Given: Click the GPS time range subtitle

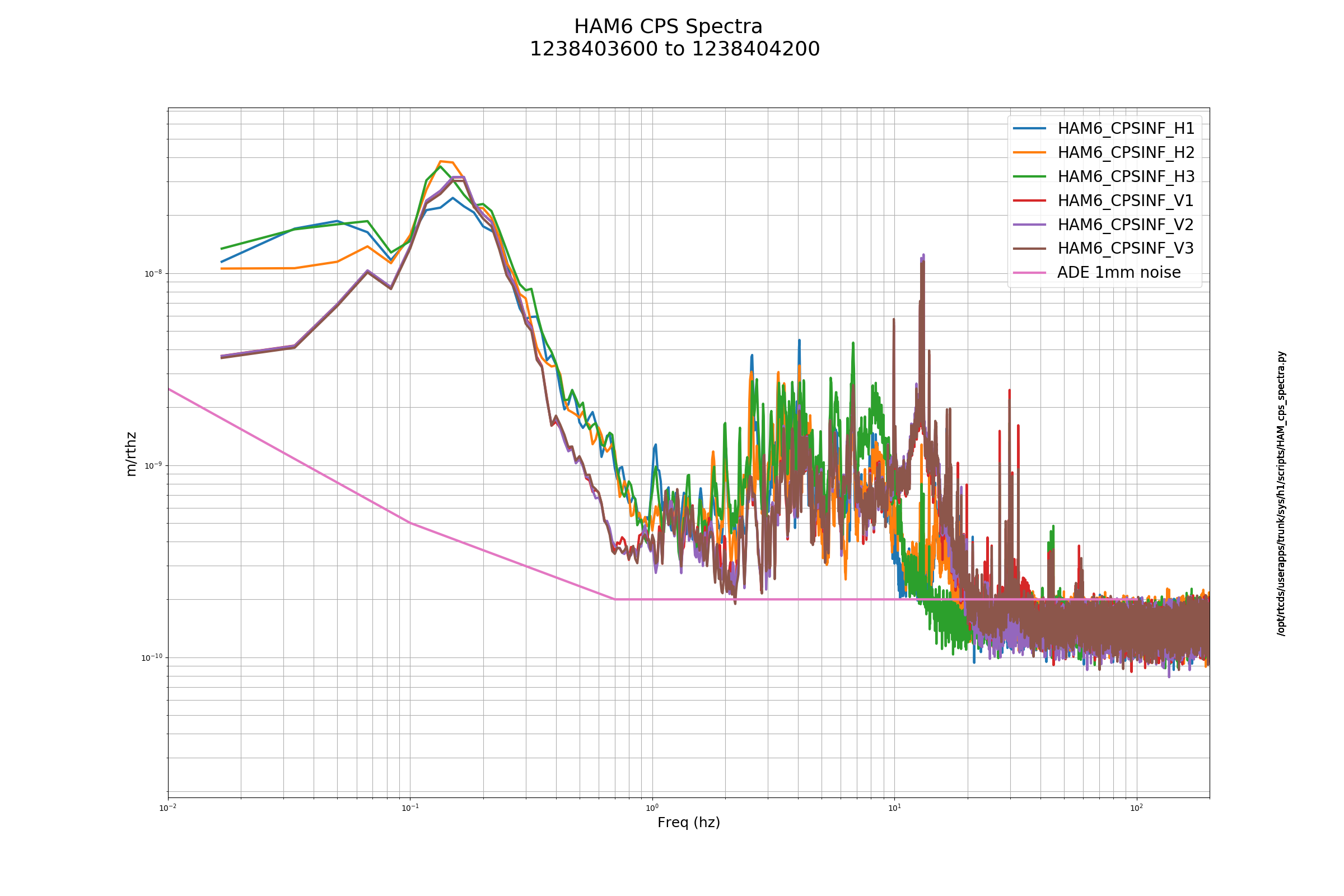Looking at the screenshot, I should click(x=675, y=49).
